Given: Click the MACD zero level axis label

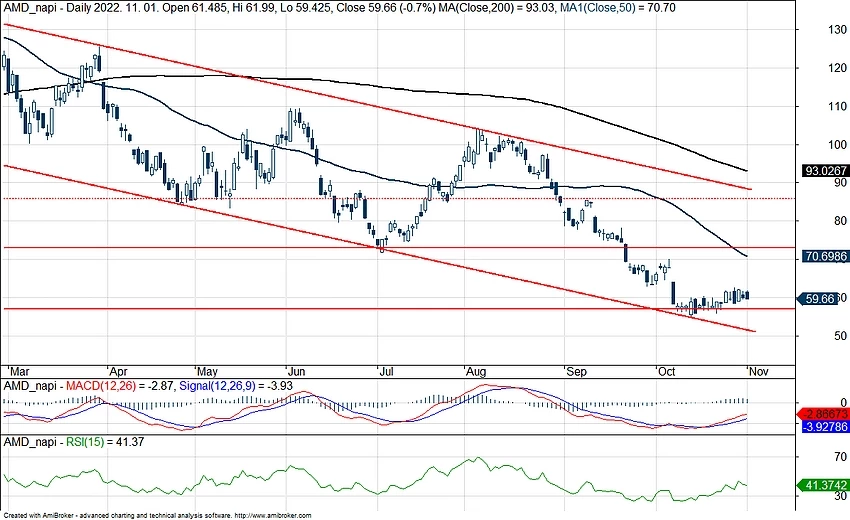Looking at the screenshot, I should pyautogui.click(x=843, y=402).
